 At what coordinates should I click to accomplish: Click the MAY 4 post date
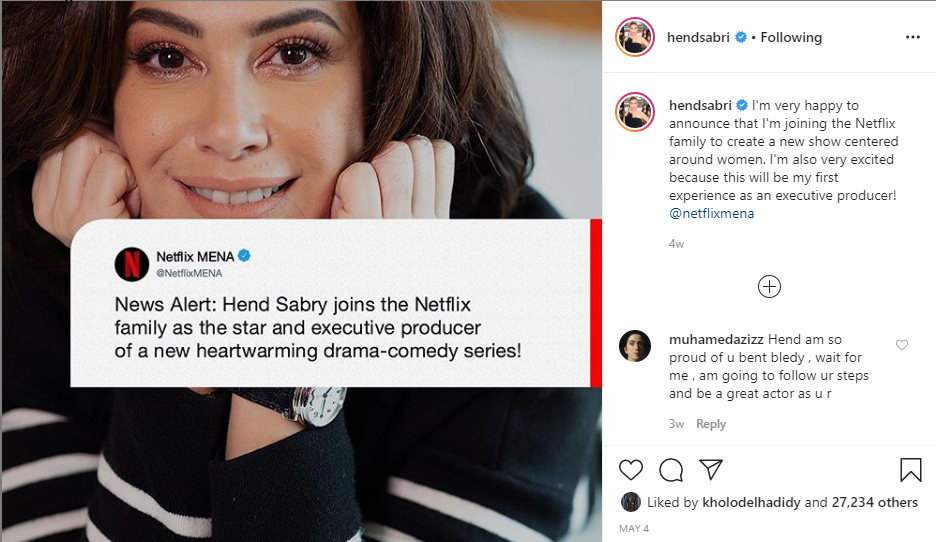634,528
